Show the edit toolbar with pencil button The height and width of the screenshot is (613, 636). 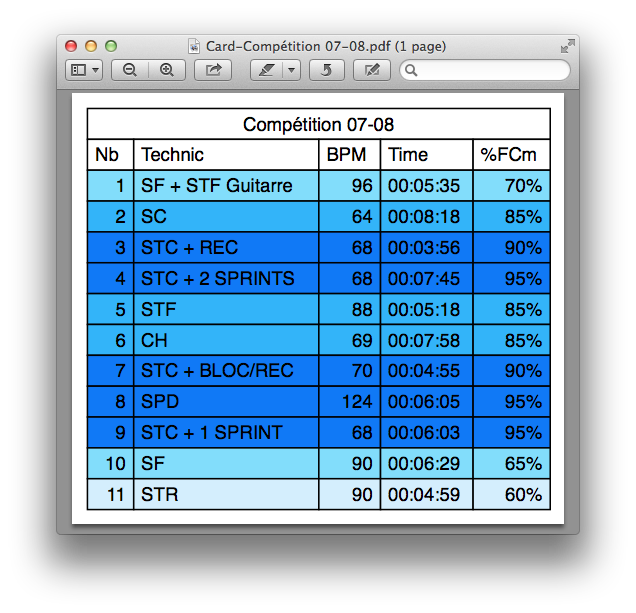point(372,70)
